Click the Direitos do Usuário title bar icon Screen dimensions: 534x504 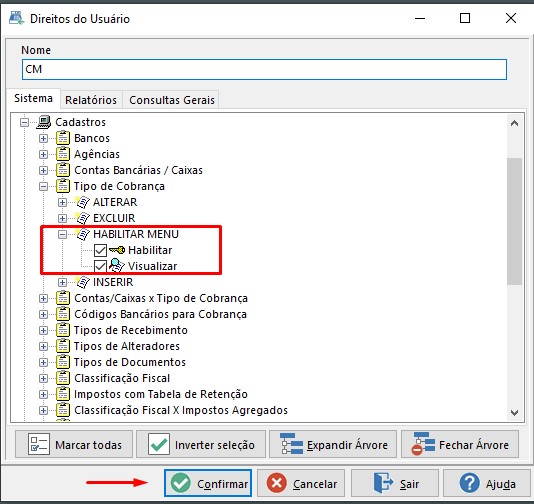[x=16, y=18]
